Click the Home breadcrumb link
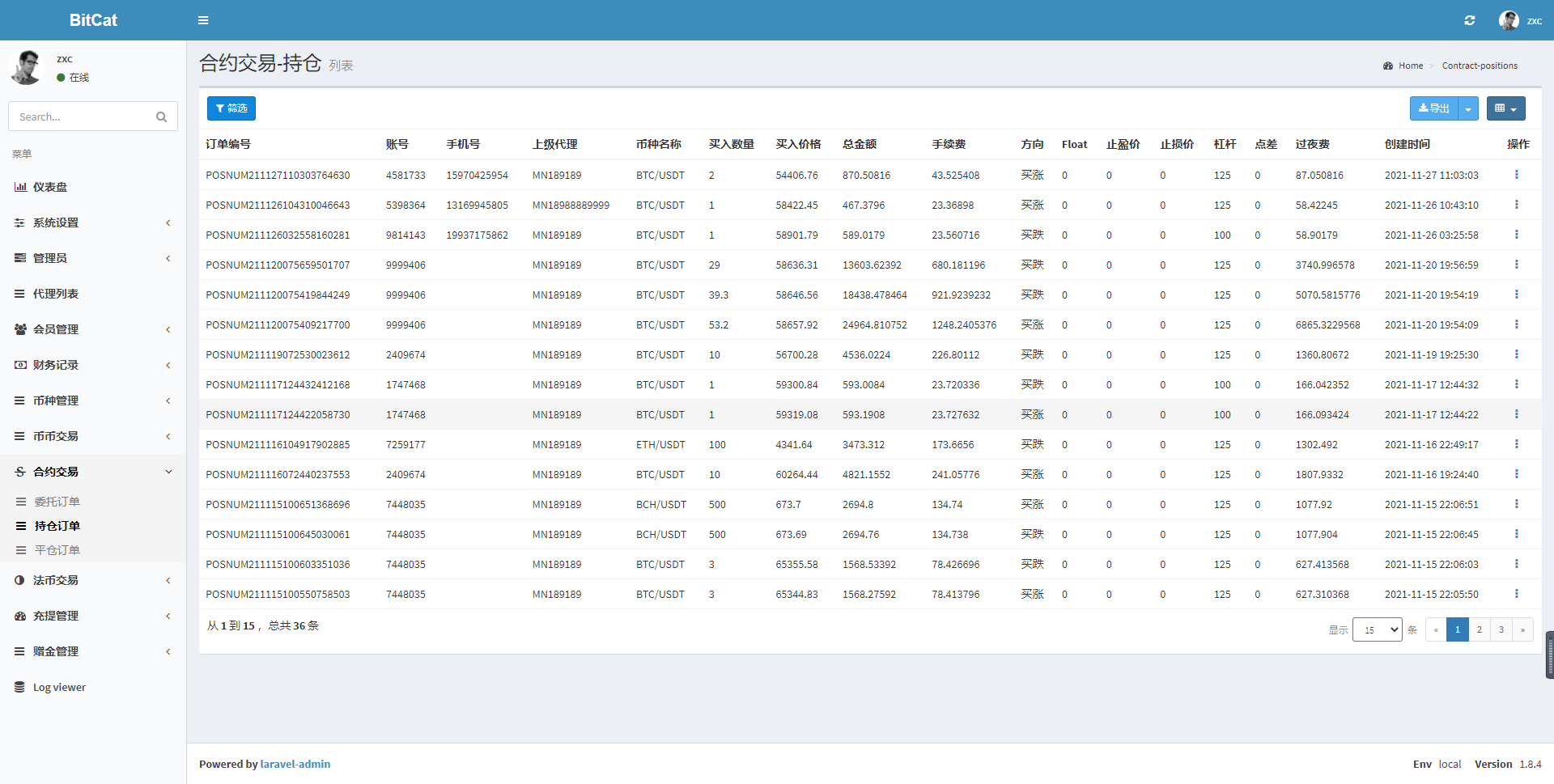 click(x=1411, y=66)
